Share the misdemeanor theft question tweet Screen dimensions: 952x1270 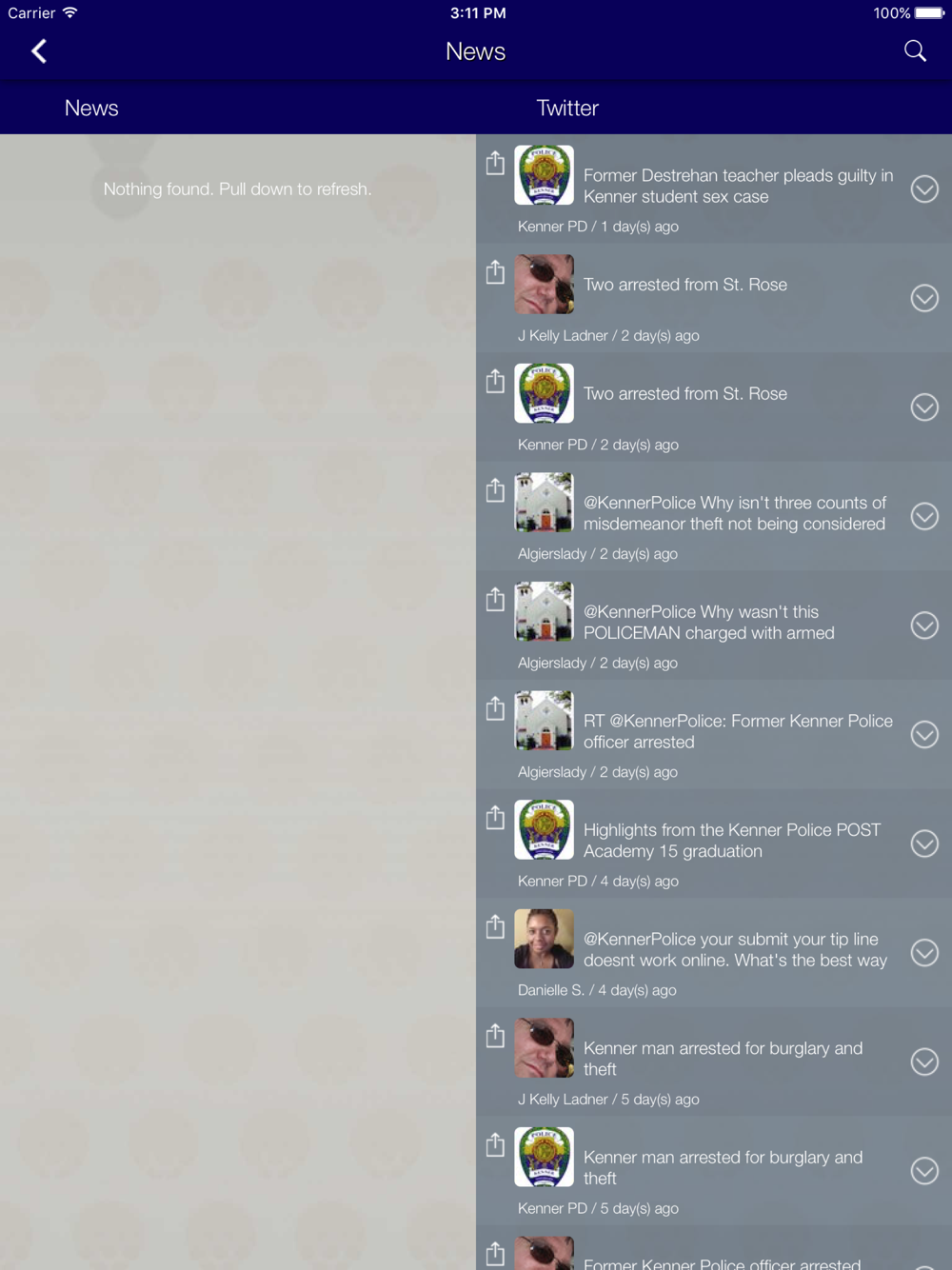pos(495,490)
